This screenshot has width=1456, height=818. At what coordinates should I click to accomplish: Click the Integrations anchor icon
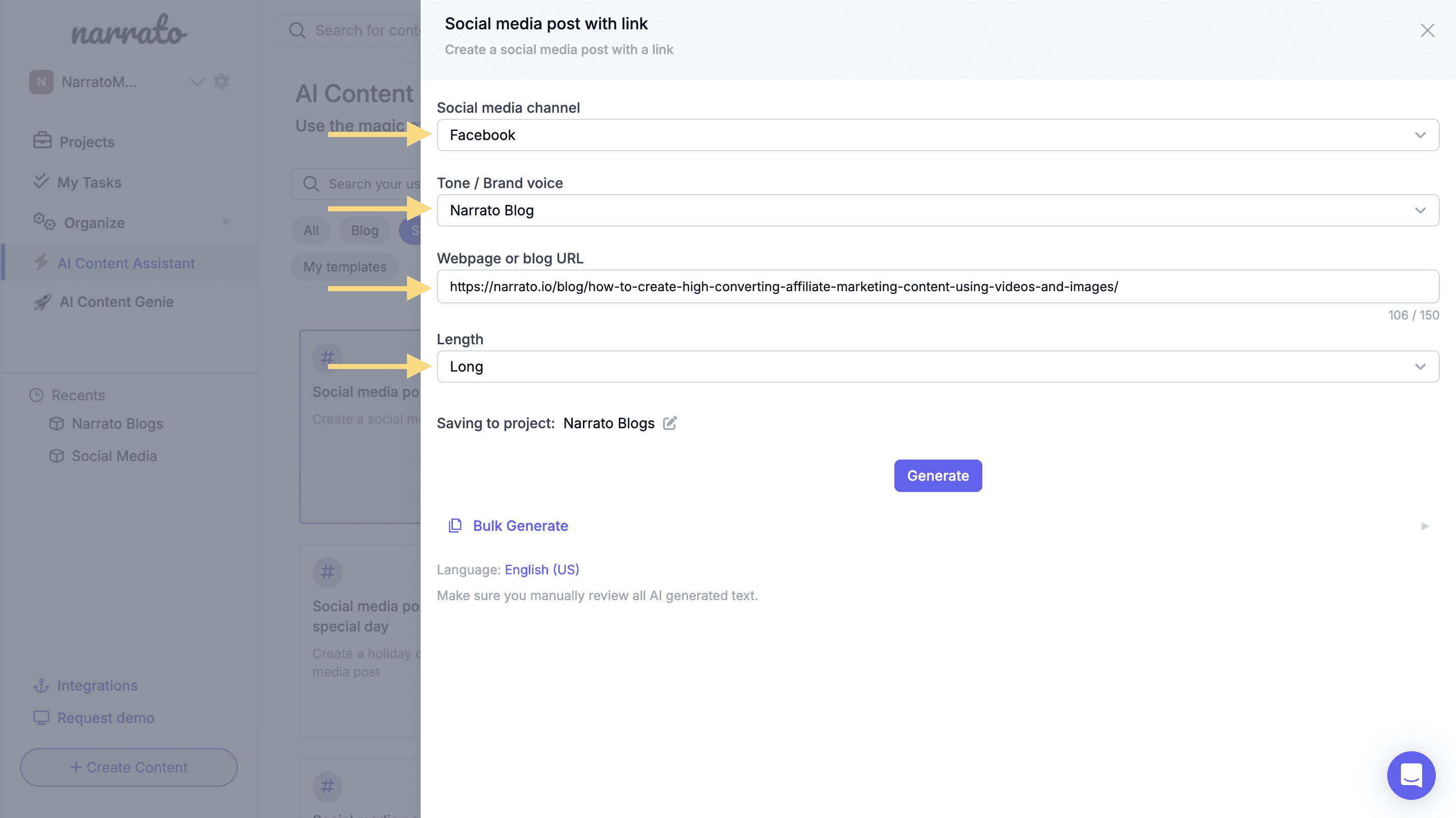pos(41,686)
